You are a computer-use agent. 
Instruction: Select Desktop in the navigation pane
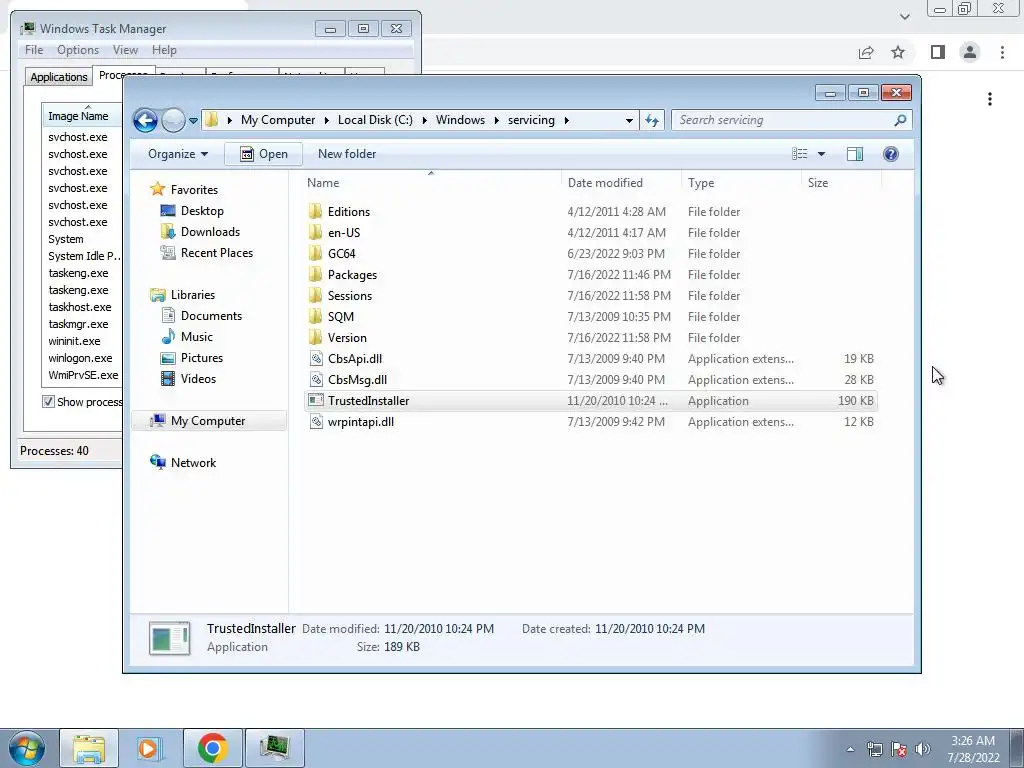(202, 211)
